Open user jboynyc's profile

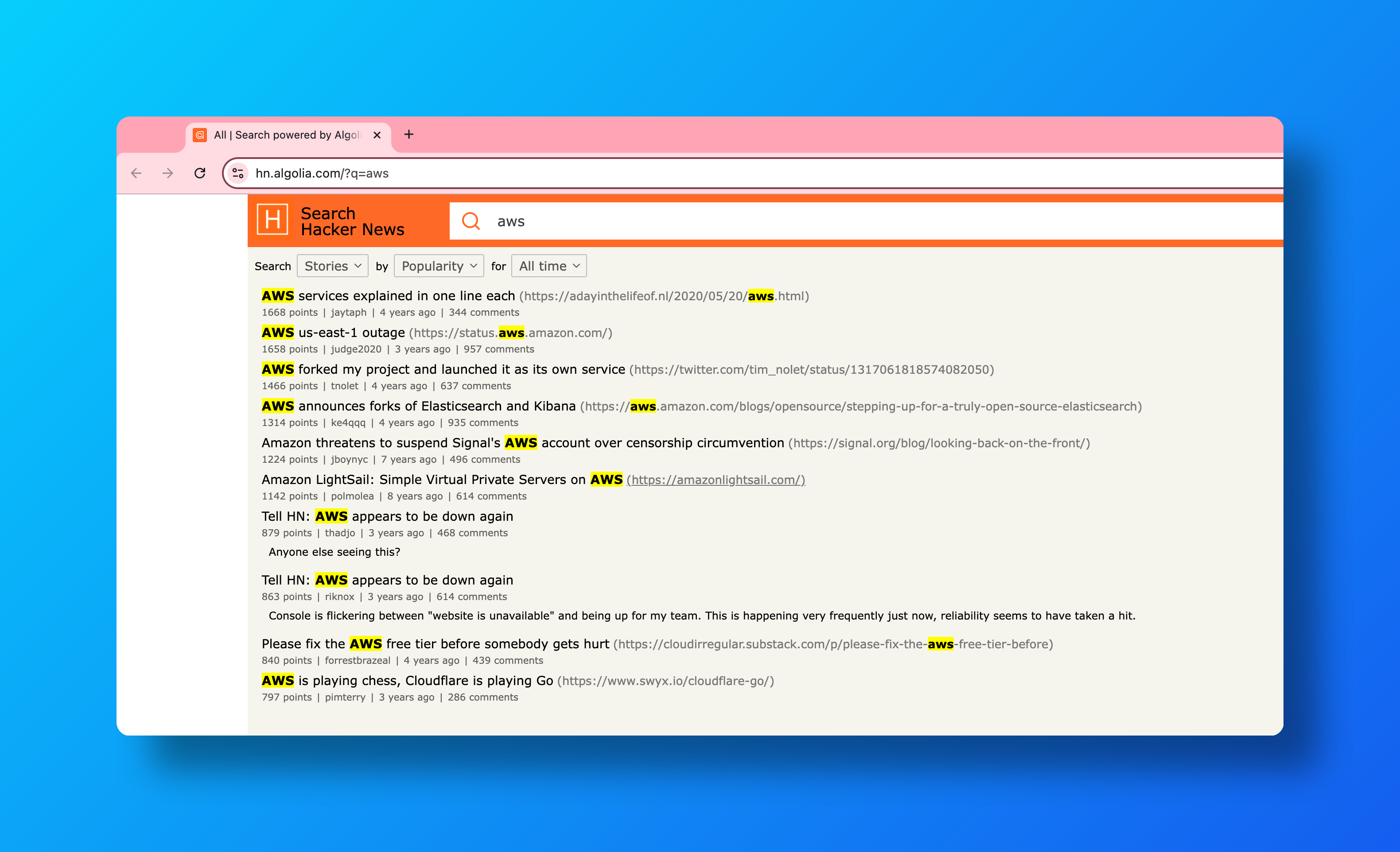pos(350,460)
